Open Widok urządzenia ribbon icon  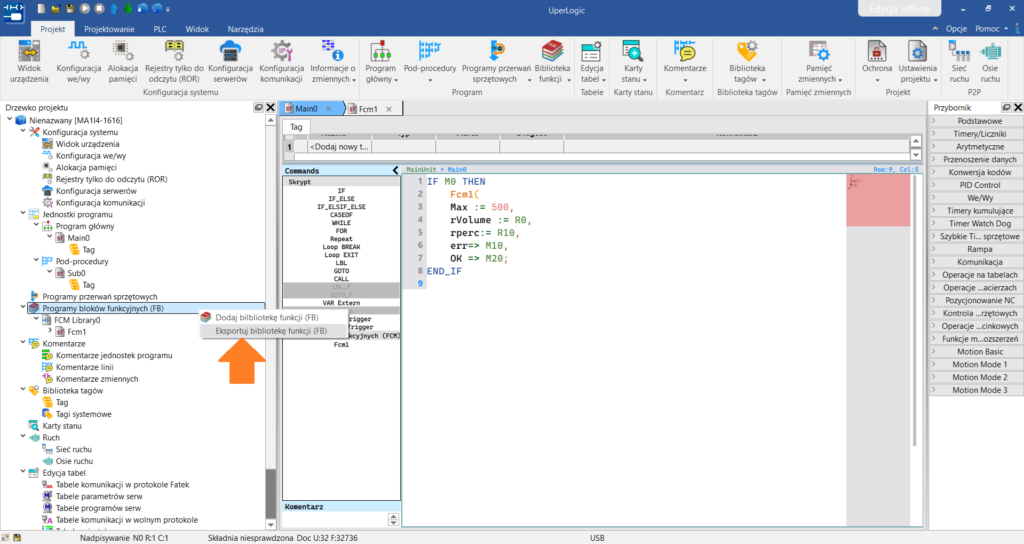[29, 61]
